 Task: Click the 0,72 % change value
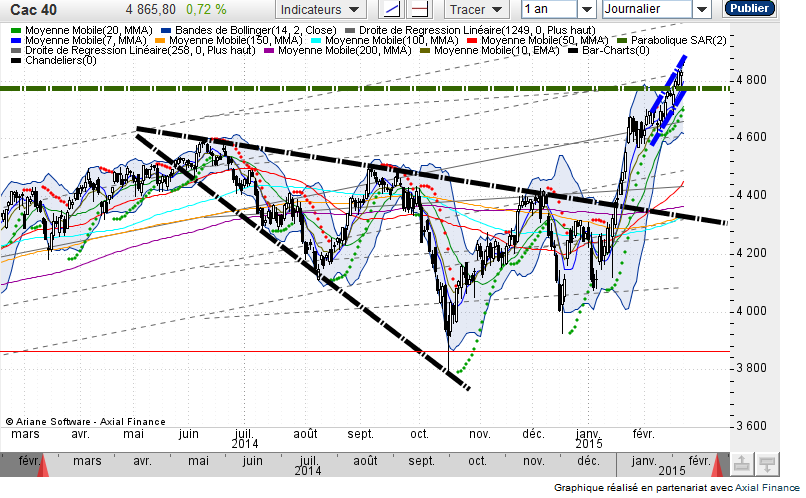tap(206, 9)
